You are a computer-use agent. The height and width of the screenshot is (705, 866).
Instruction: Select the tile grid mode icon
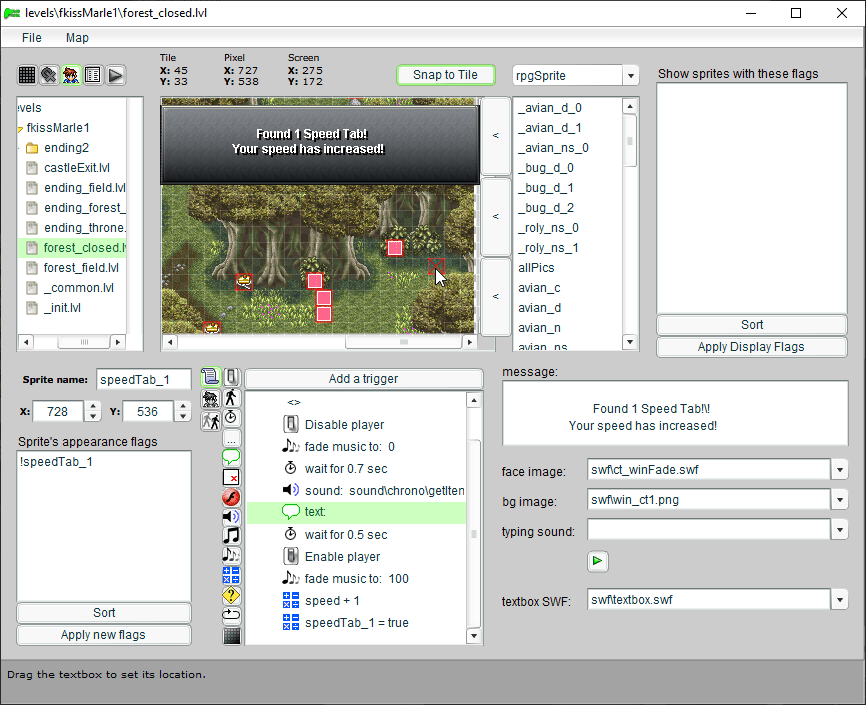click(27, 75)
